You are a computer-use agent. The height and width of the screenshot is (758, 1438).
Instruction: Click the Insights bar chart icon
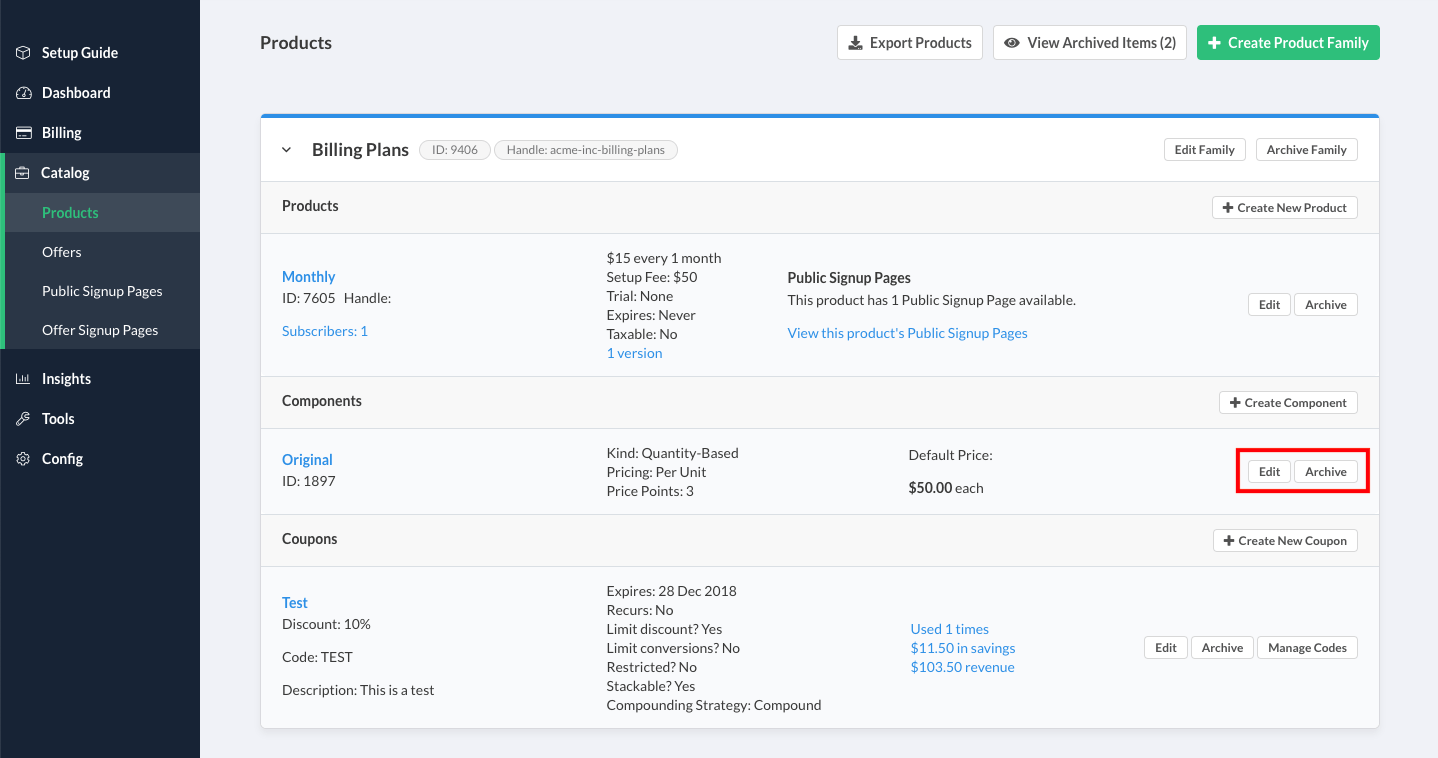tap(23, 379)
